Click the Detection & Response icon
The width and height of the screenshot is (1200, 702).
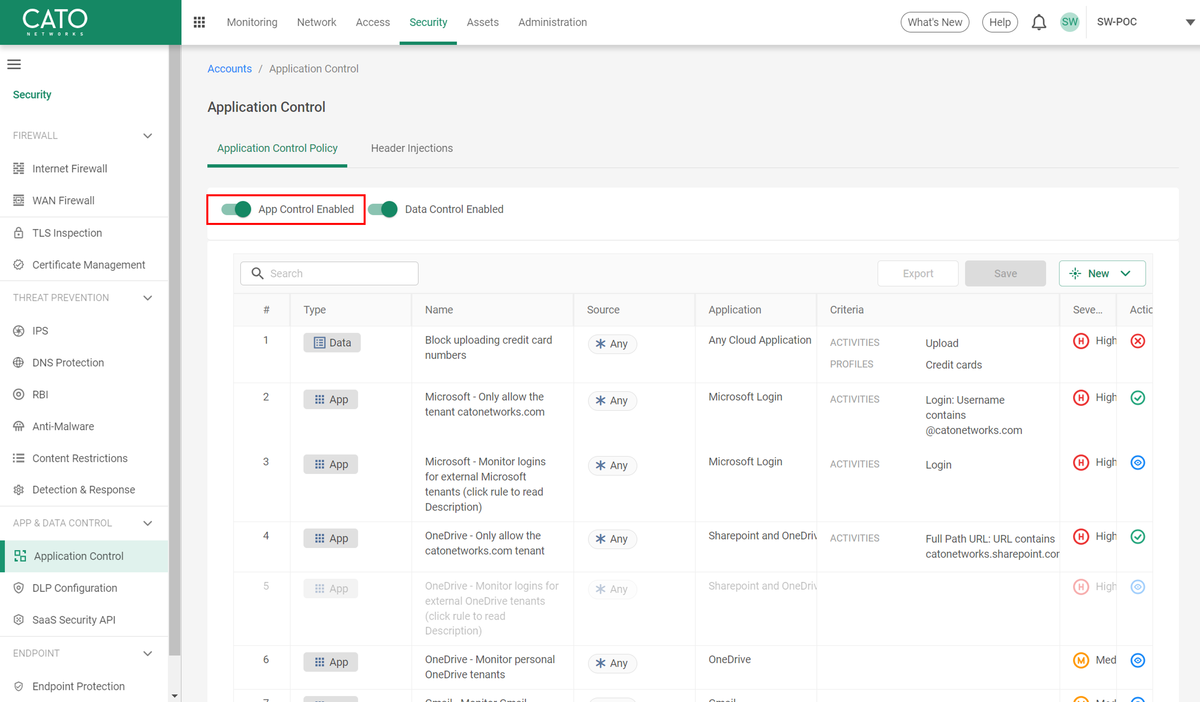[x=19, y=490]
